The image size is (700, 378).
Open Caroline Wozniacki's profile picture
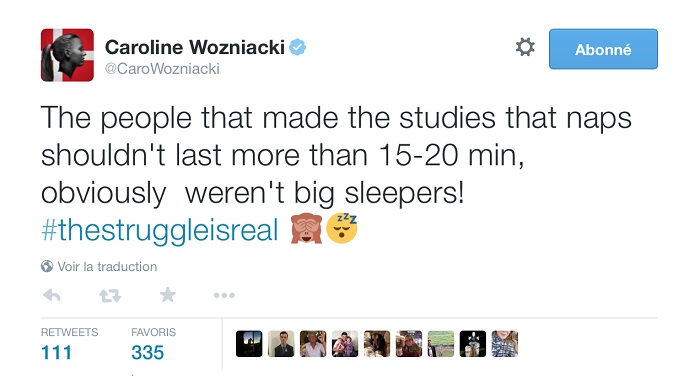coord(67,55)
